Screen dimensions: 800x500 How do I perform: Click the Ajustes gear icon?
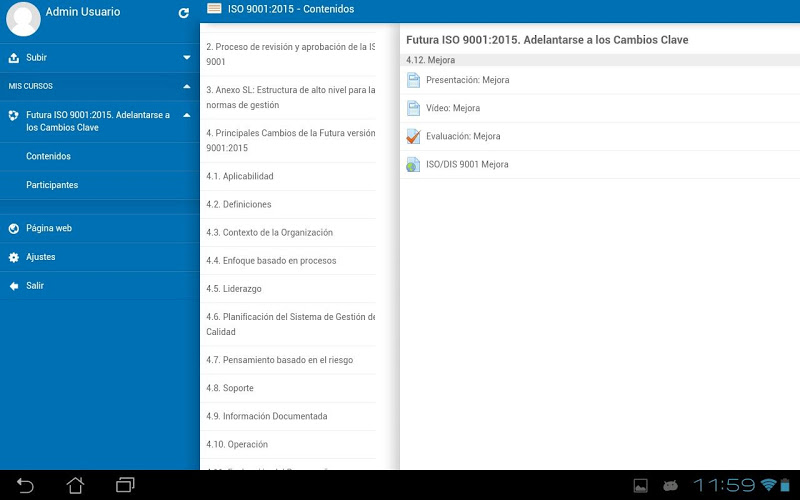[x=14, y=257]
